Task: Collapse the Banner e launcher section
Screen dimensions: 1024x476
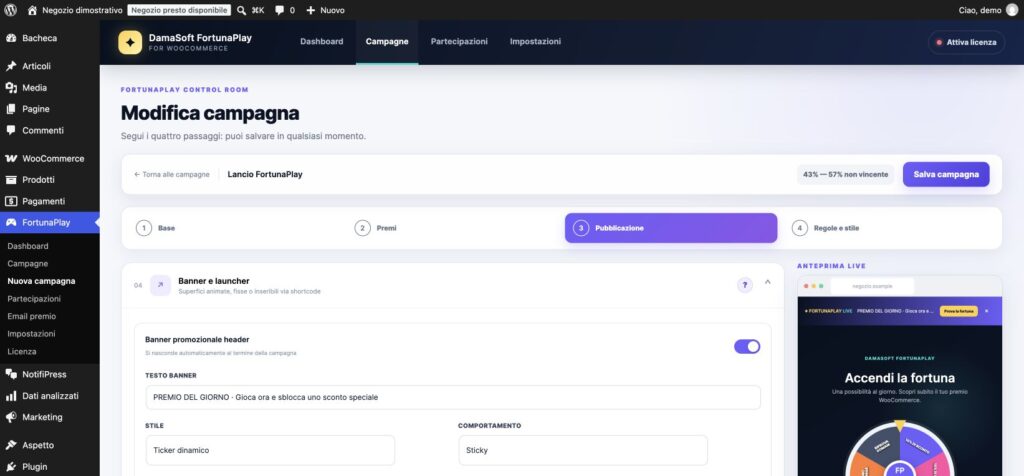Action: (767, 282)
